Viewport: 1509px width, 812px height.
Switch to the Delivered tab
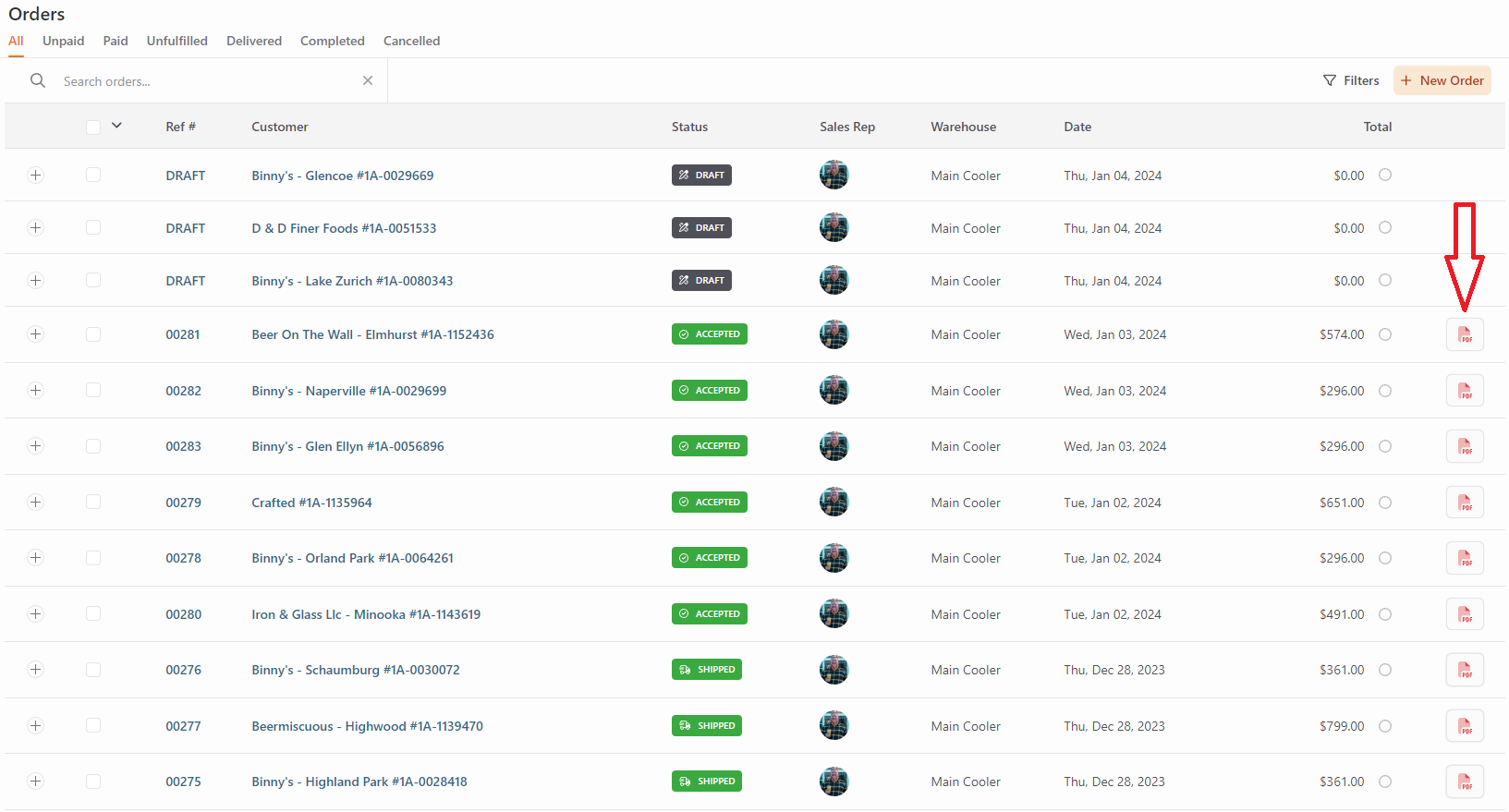point(254,41)
